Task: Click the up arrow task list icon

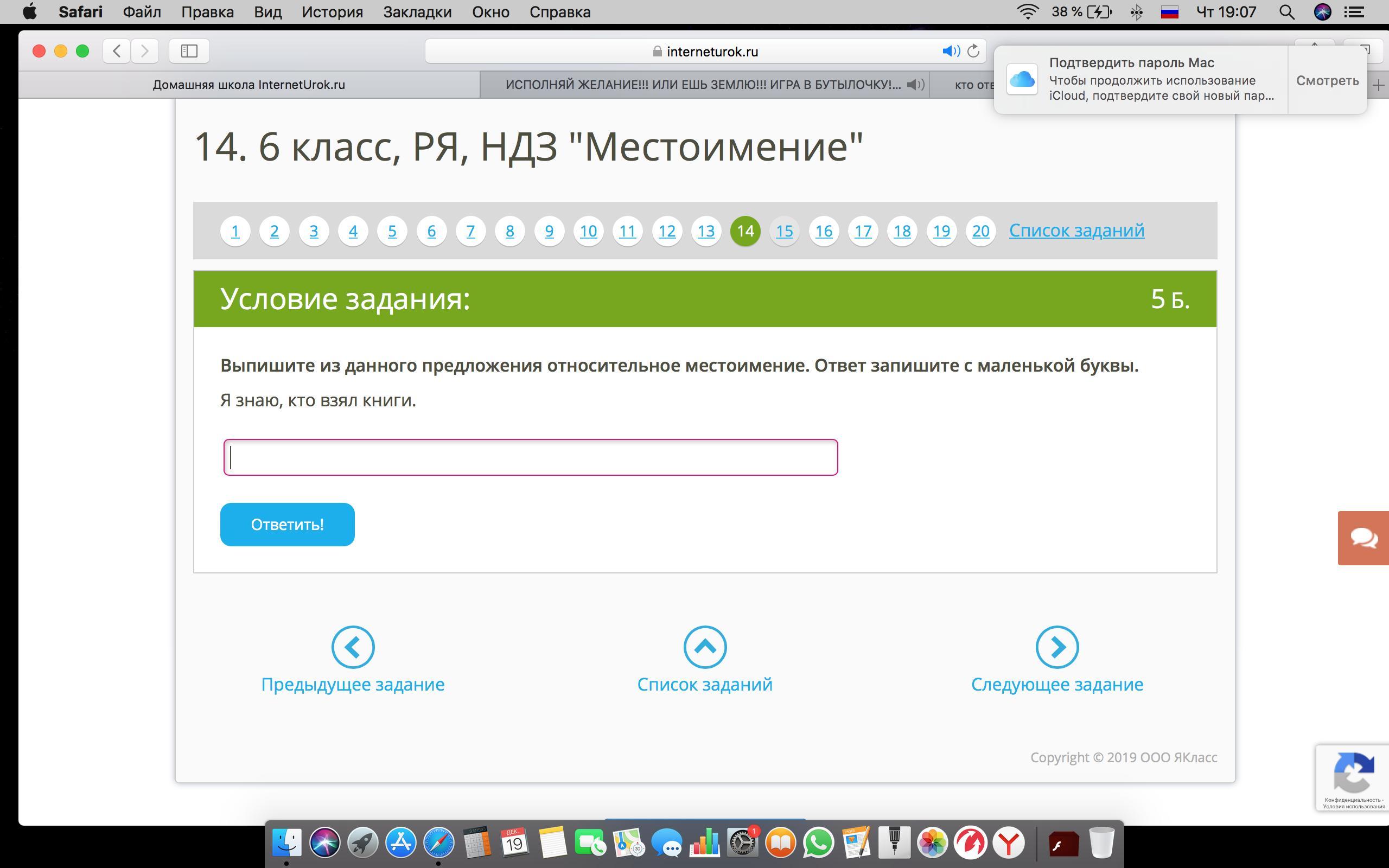Action: (x=705, y=647)
